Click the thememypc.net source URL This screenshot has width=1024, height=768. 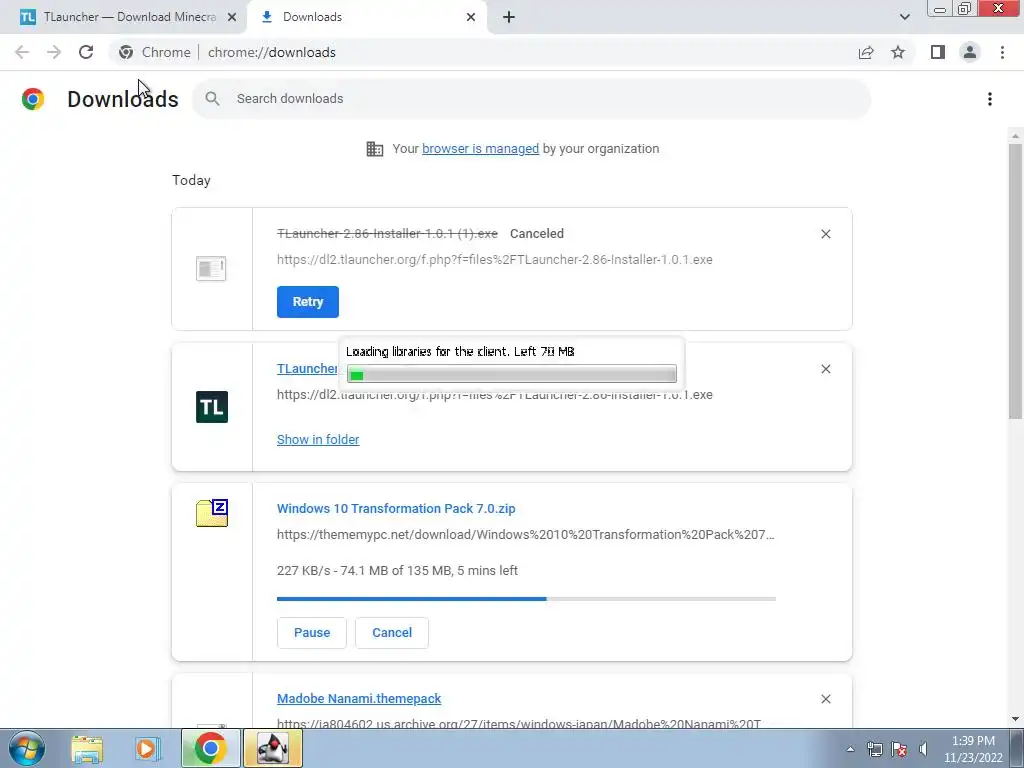[x=526, y=535]
